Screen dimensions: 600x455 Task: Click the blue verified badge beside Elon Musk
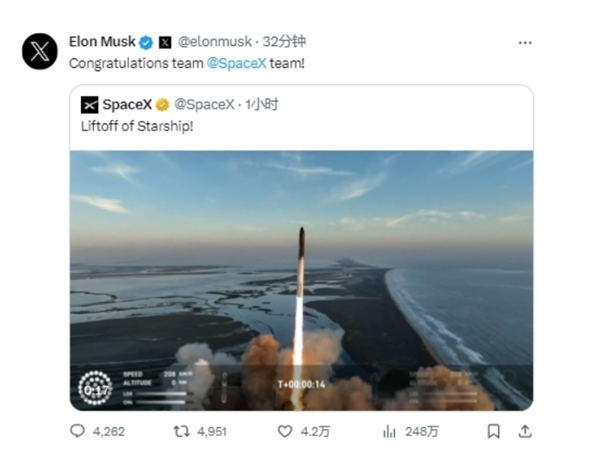click(x=146, y=42)
